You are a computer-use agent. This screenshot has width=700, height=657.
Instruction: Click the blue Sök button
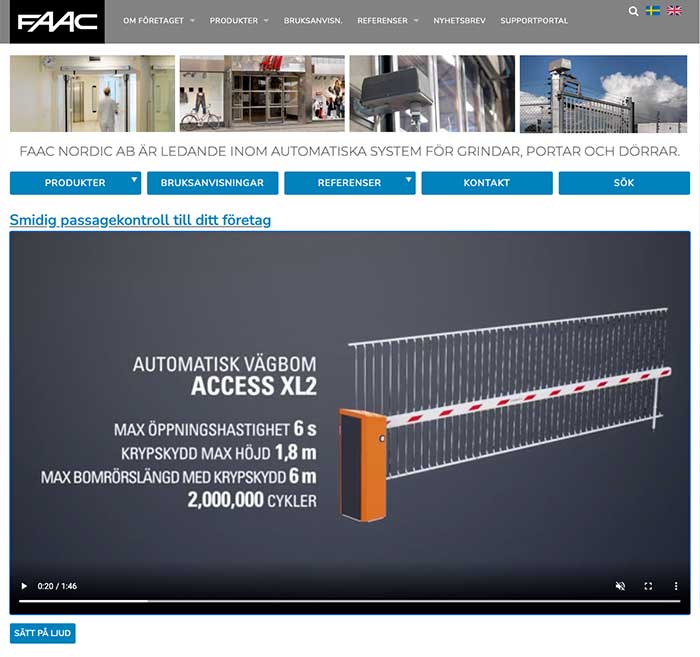pos(624,183)
